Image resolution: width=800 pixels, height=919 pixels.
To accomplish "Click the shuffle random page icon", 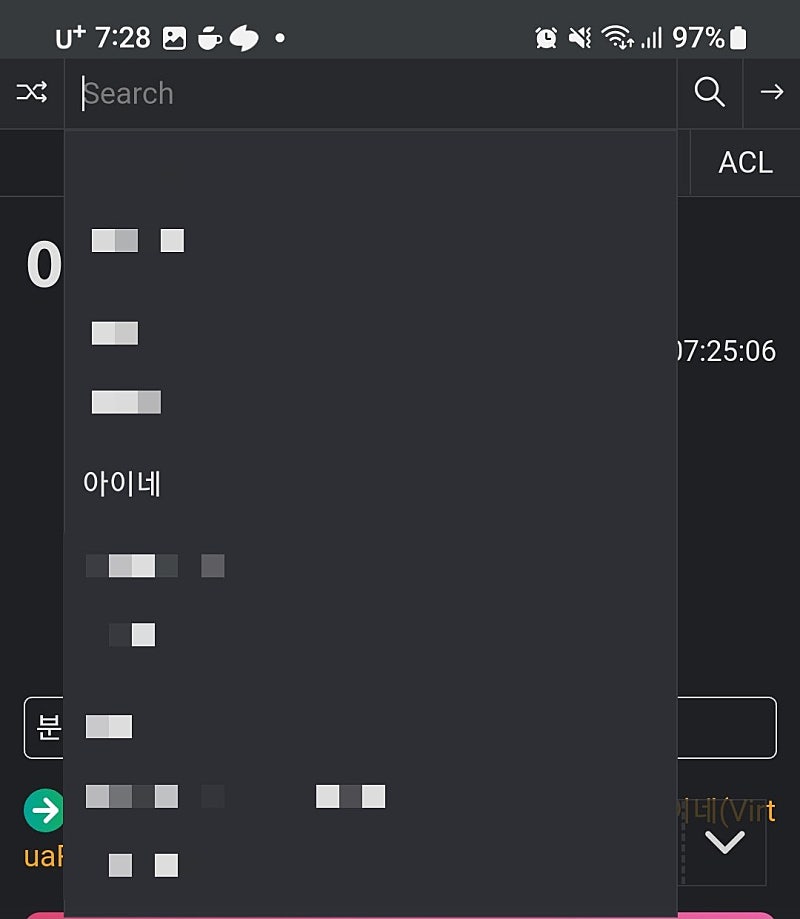I will point(31,93).
